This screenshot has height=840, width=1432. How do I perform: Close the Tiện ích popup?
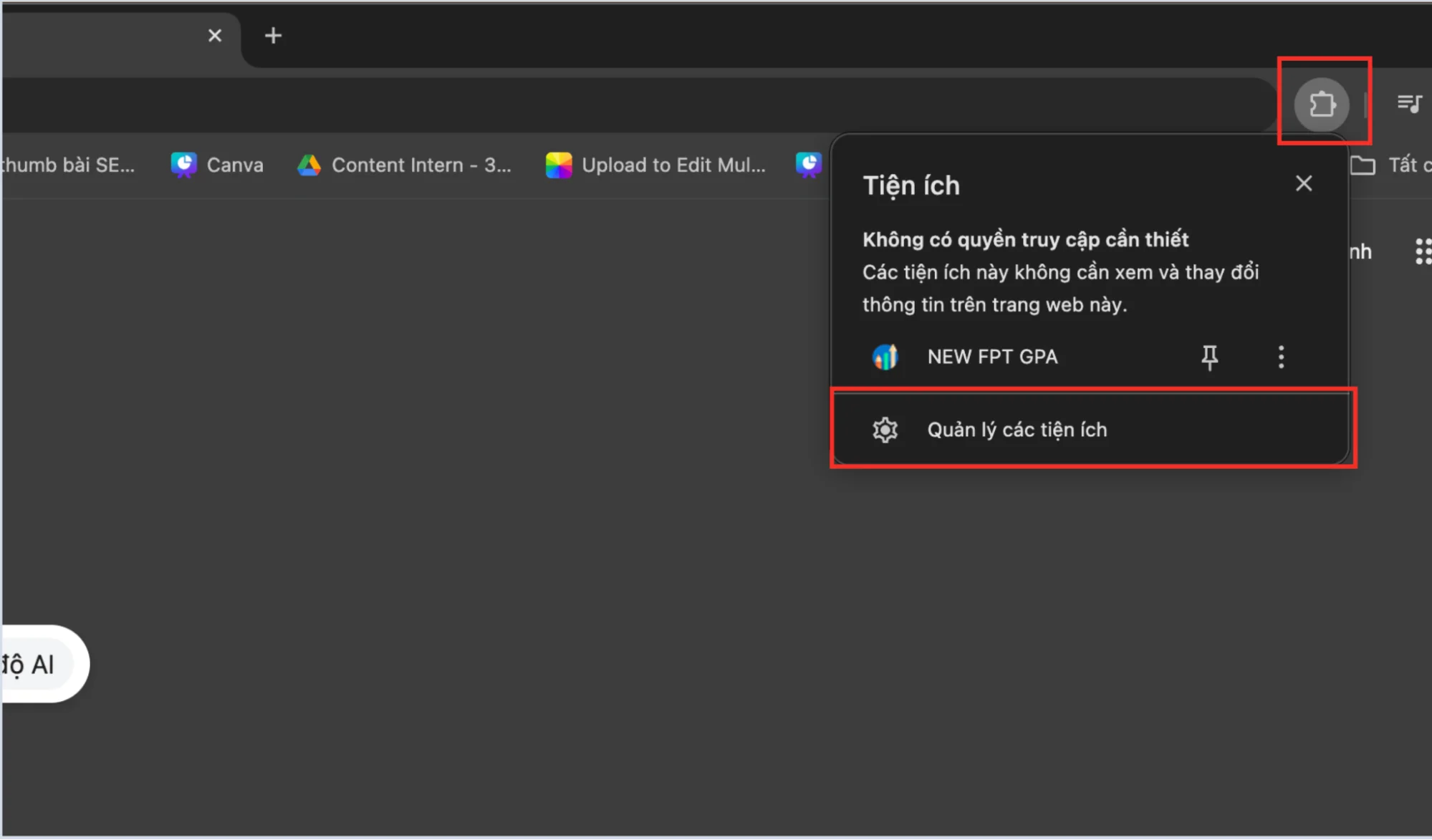tap(1304, 184)
